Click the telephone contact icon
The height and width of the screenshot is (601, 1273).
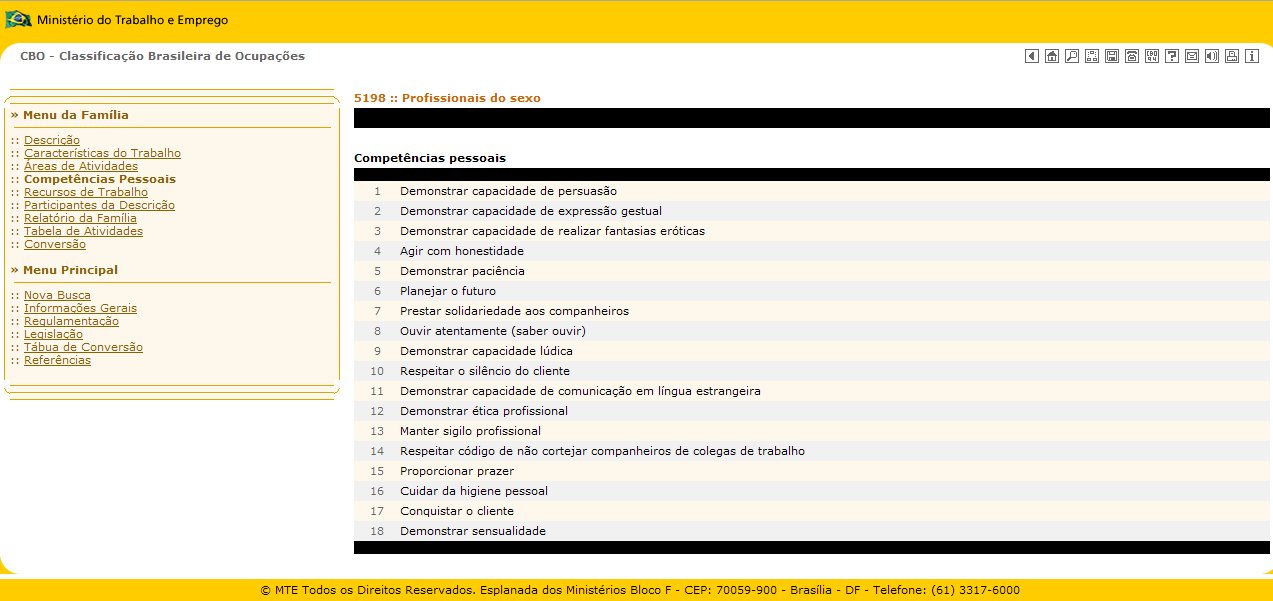(1132, 56)
